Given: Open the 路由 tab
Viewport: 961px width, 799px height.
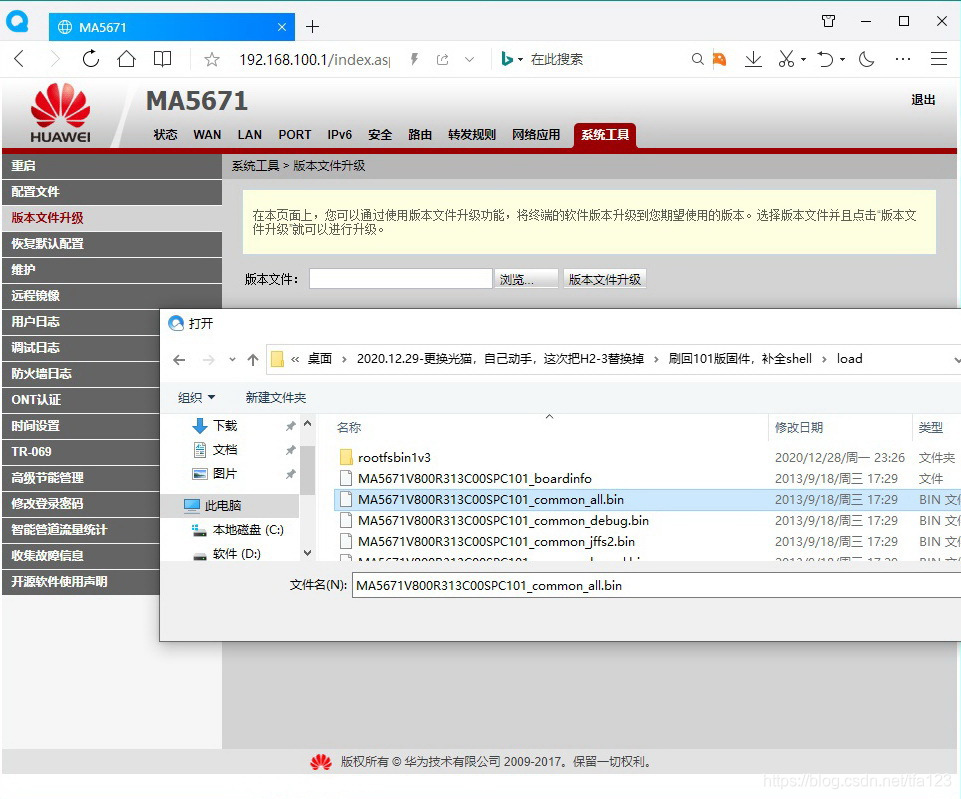Looking at the screenshot, I should 420,135.
